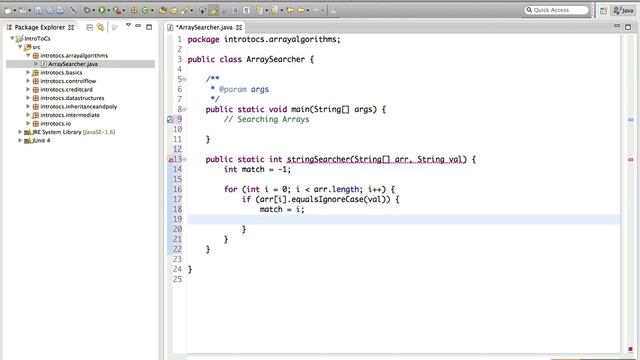Image resolution: width=640 pixels, height=360 pixels.
Task: Click the green Run button
Action: pos(102,10)
